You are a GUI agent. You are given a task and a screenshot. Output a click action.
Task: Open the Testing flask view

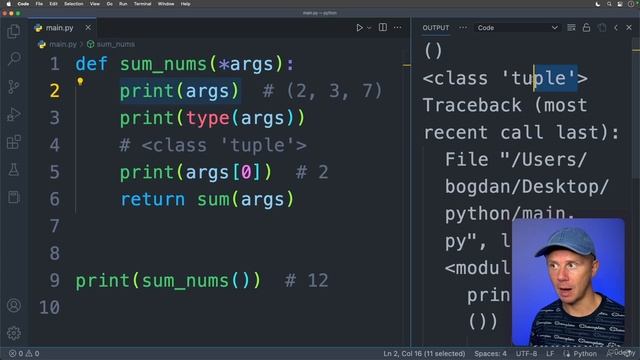coord(14,169)
